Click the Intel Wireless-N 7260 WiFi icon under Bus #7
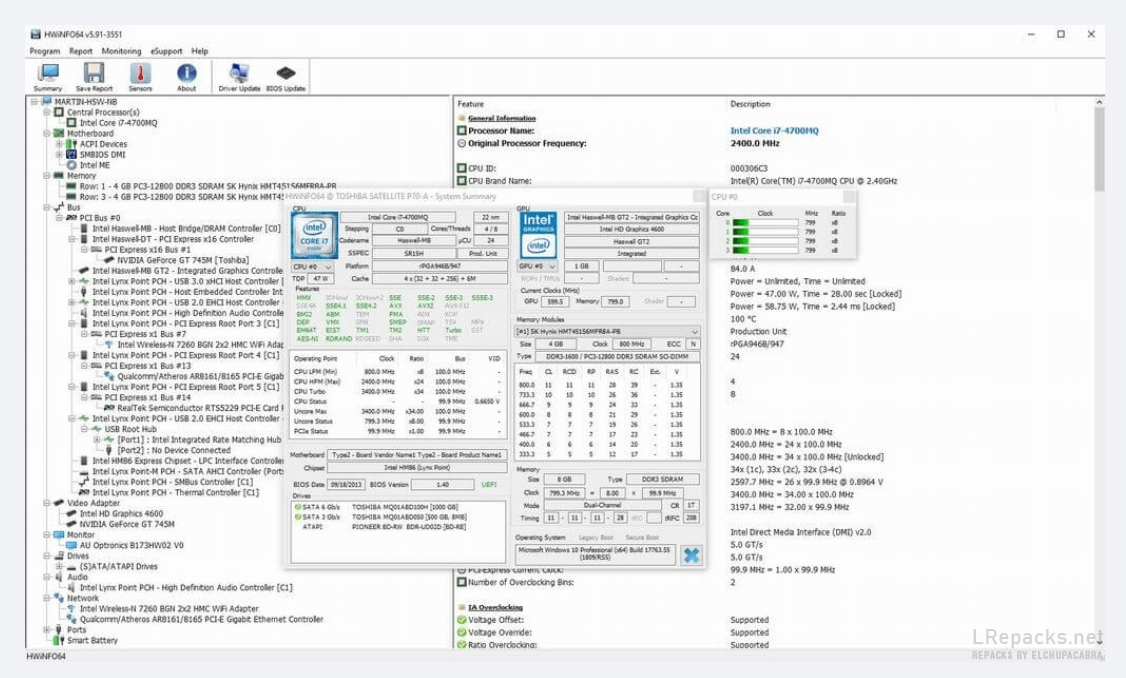 (109, 345)
